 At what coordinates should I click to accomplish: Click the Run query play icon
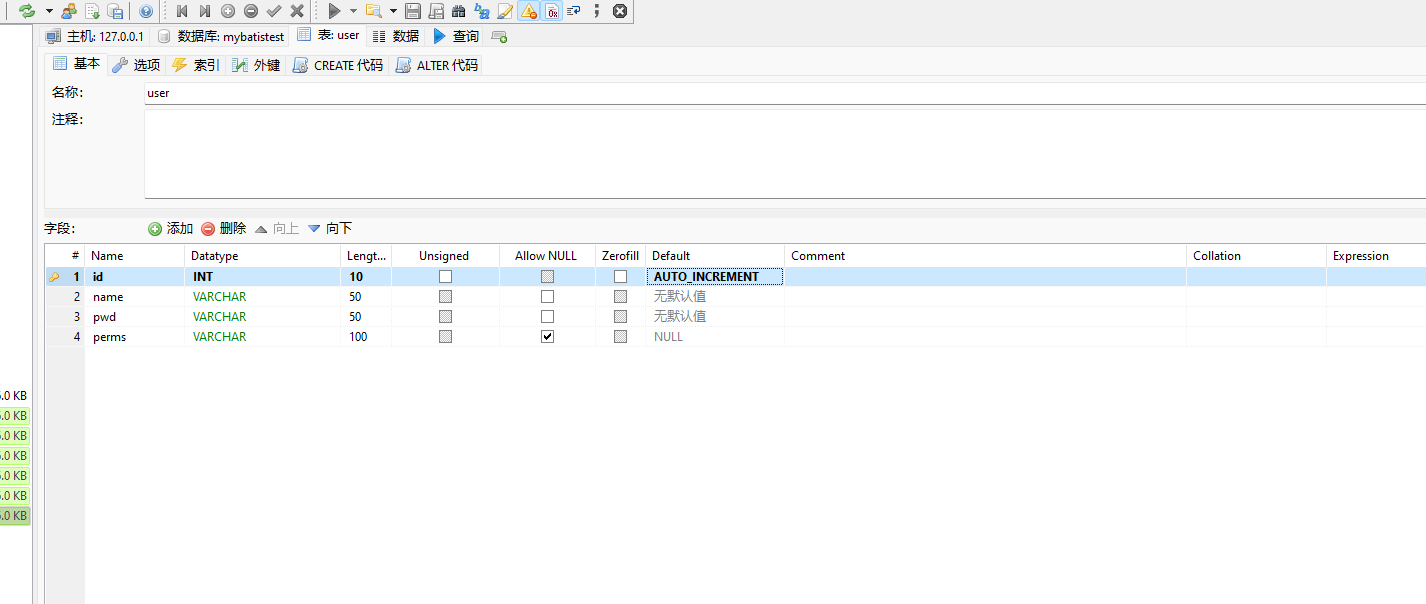tap(335, 11)
